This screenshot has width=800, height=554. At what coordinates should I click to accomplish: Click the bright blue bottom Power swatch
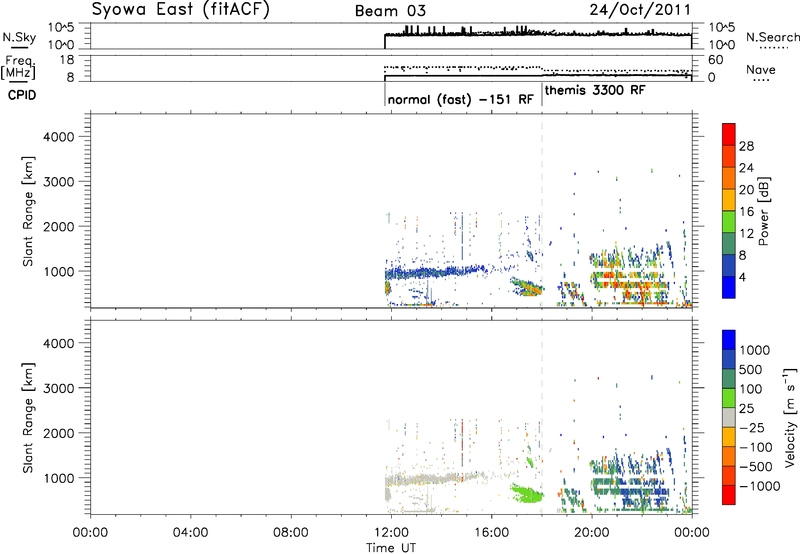tap(729, 287)
